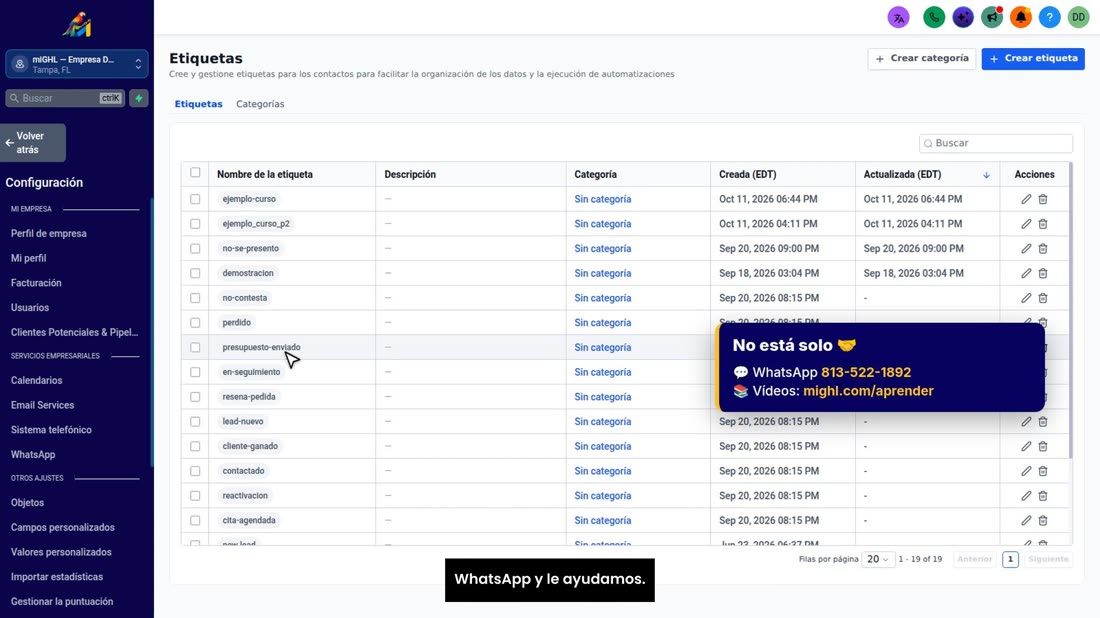
Task: Click the green lightning quick actions icon
Action: [139, 98]
